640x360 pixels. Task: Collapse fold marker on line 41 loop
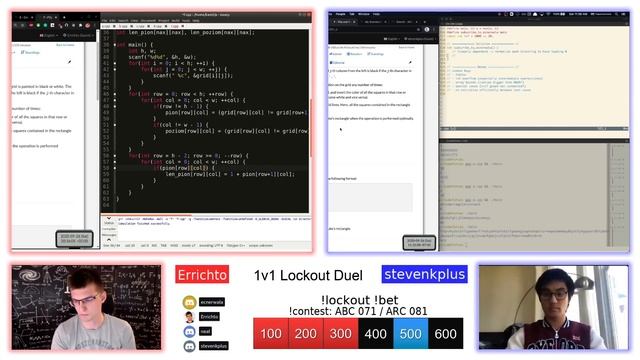click(x=115, y=63)
